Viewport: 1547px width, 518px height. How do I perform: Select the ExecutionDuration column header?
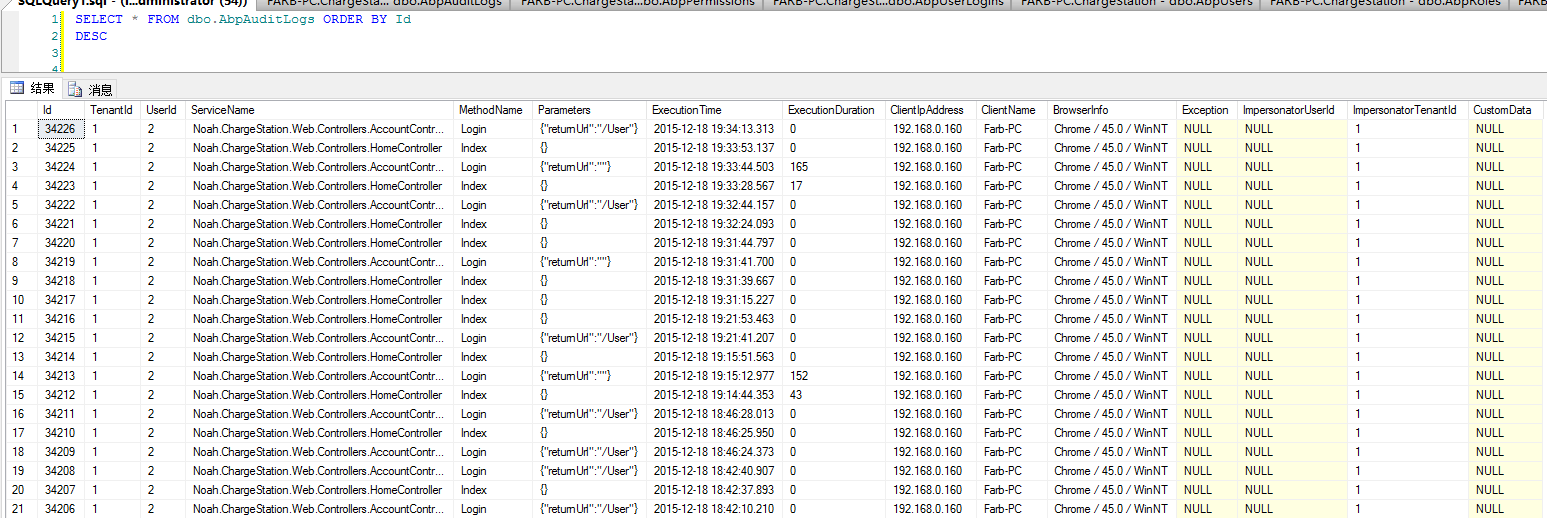[835, 110]
